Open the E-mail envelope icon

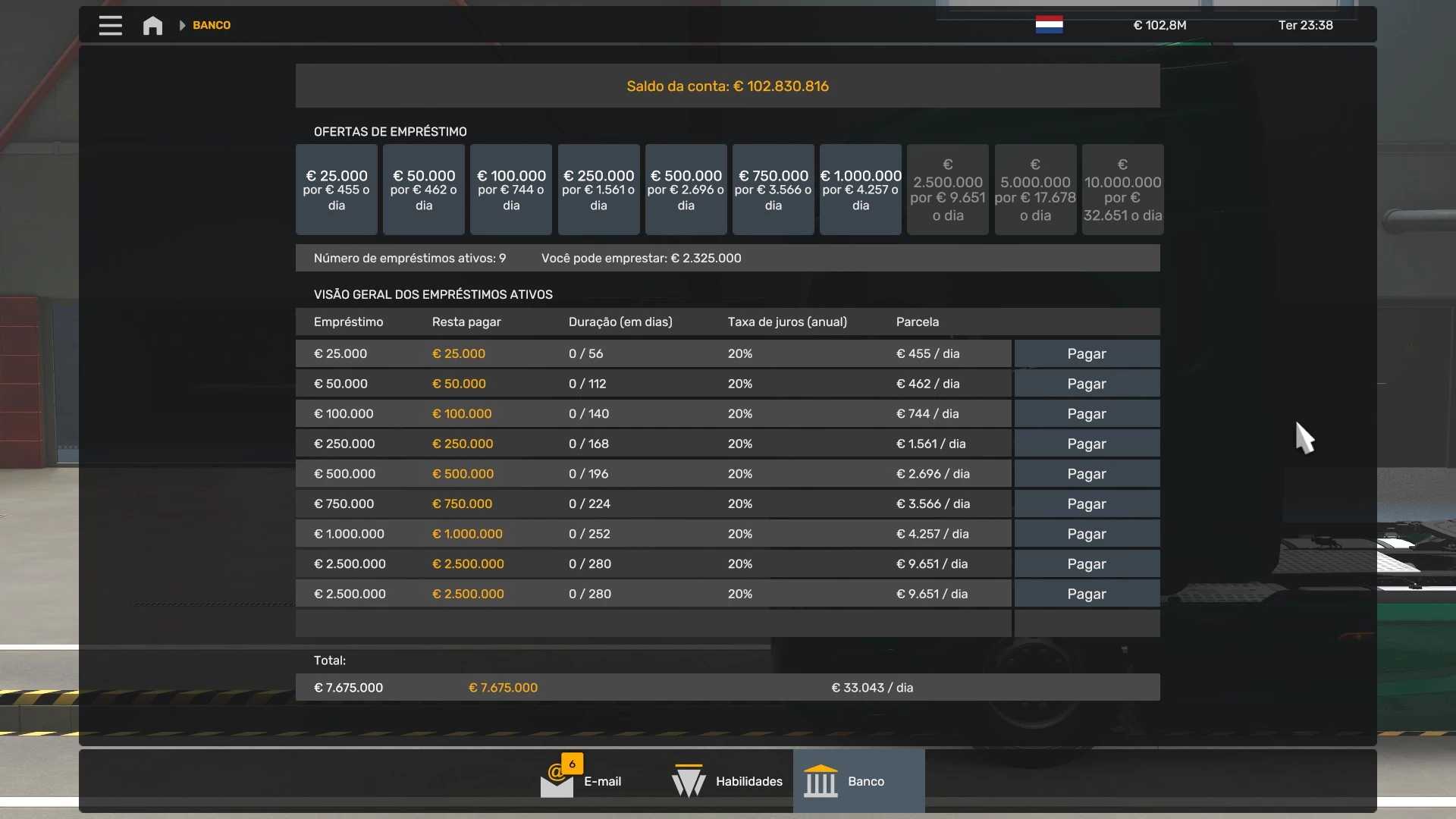pos(557,783)
